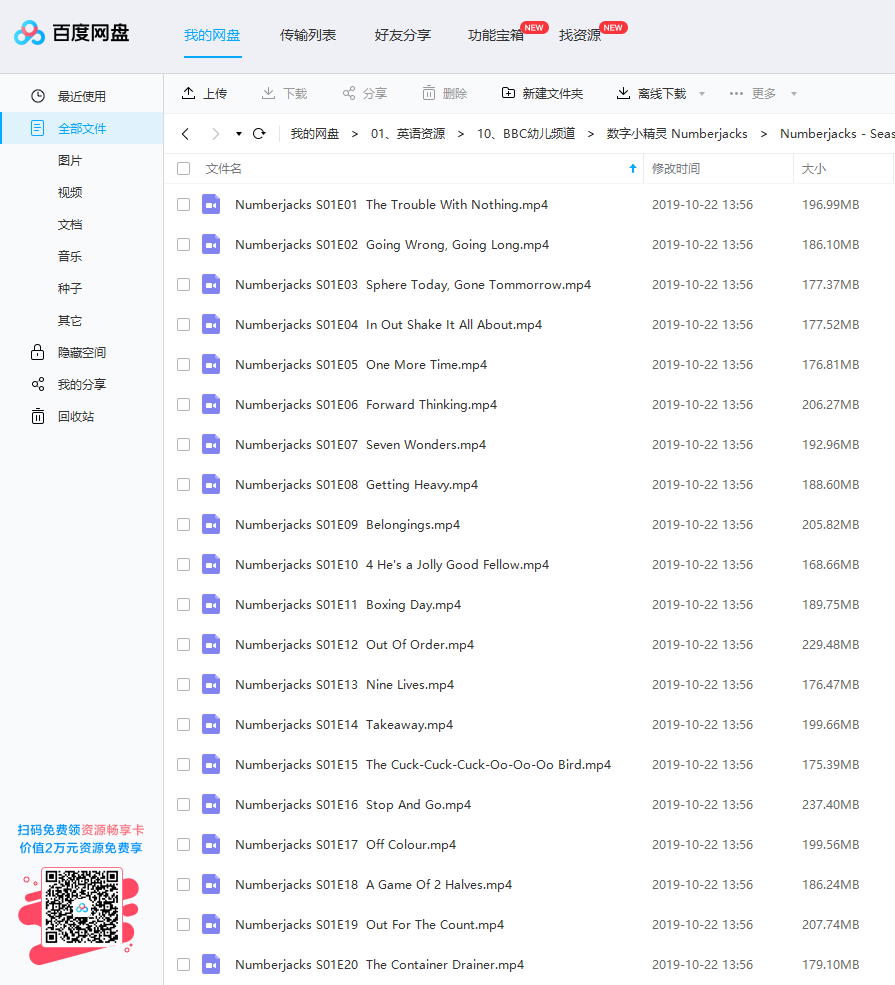Switch to the 我的网盘 tab
Image resolution: width=895 pixels, height=985 pixels.
pos(212,35)
